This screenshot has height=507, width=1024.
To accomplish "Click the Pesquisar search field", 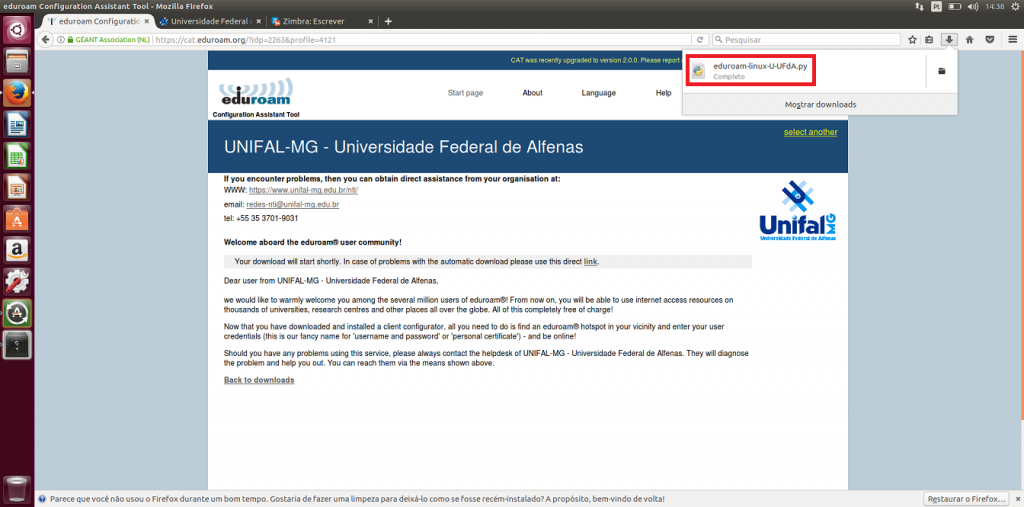I will (807, 40).
